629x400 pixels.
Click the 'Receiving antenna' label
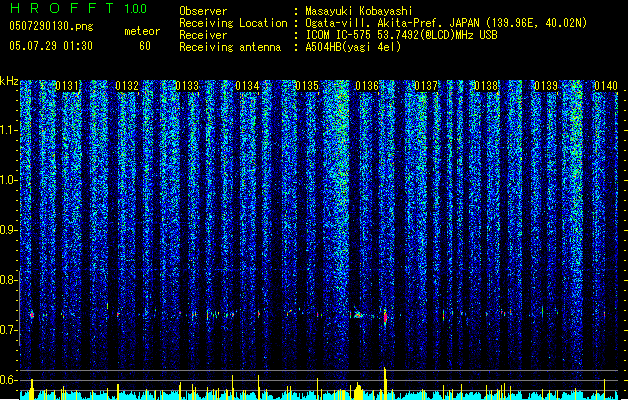(230, 47)
